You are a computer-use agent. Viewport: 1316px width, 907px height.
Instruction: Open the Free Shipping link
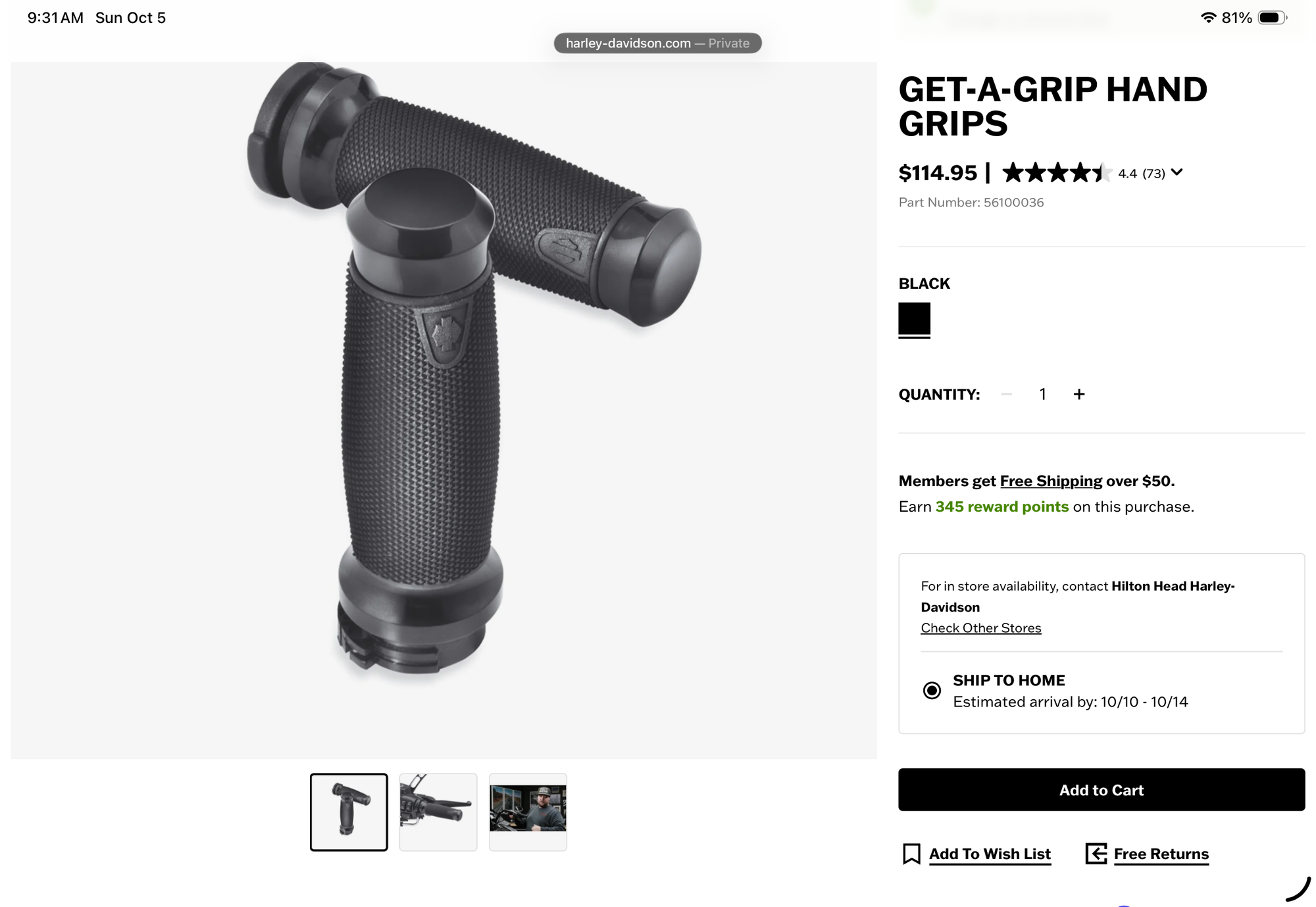pyautogui.click(x=1051, y=481)
